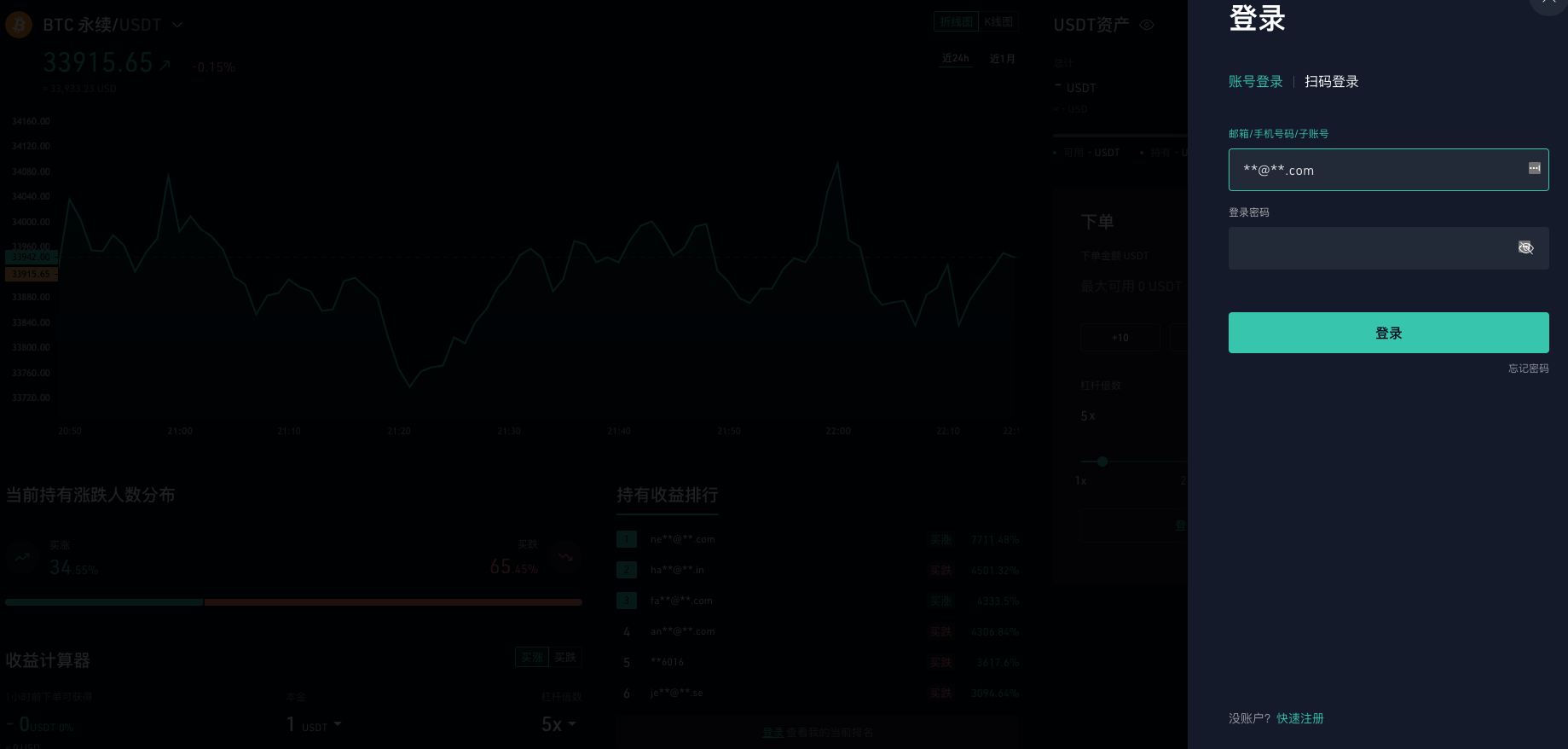1568x749 pixels.
Task: Click the rank 2 badge in the leaderboard
Action: [627, 570]
